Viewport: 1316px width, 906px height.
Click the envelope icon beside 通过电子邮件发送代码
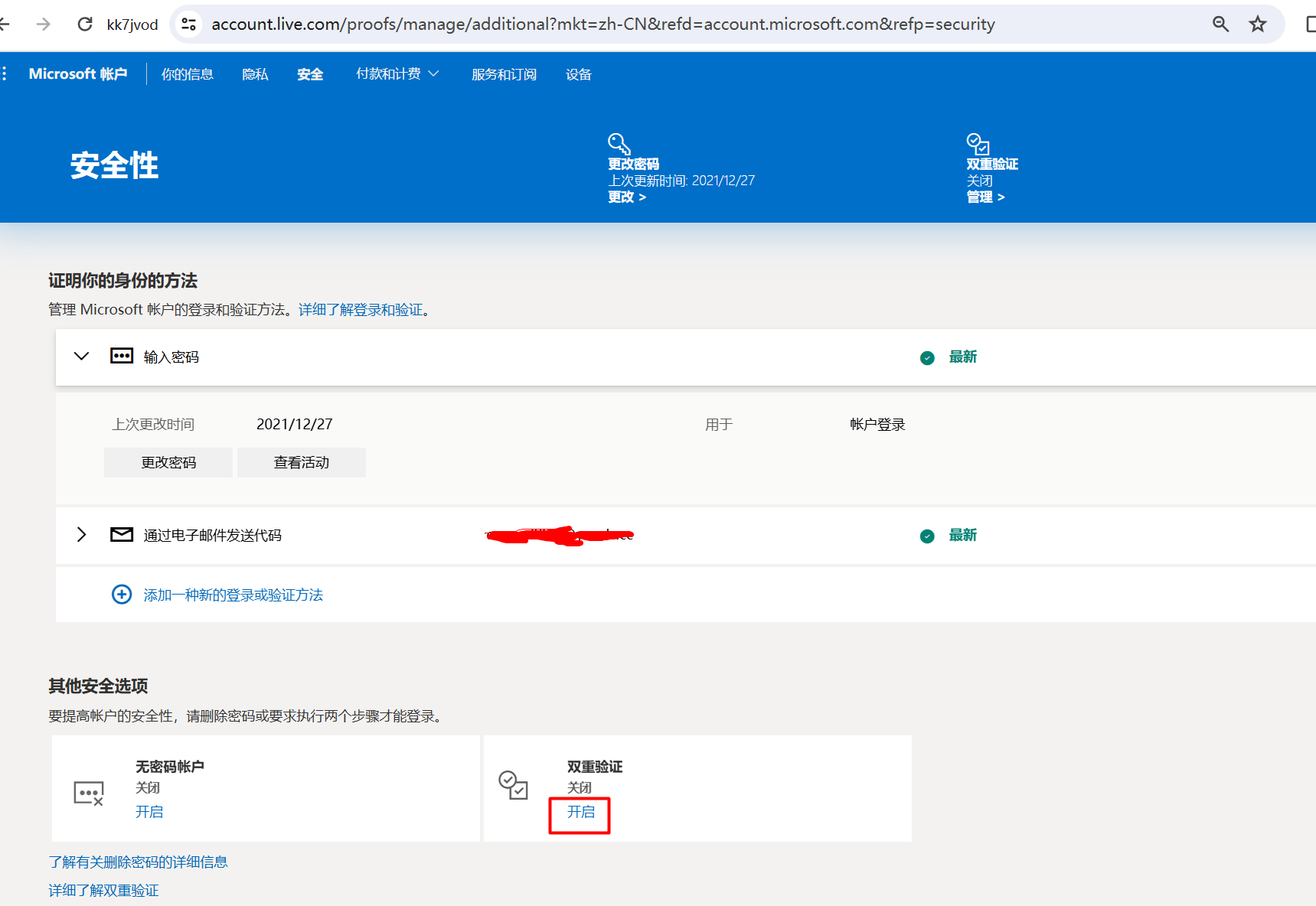click(x=122, y=535)
